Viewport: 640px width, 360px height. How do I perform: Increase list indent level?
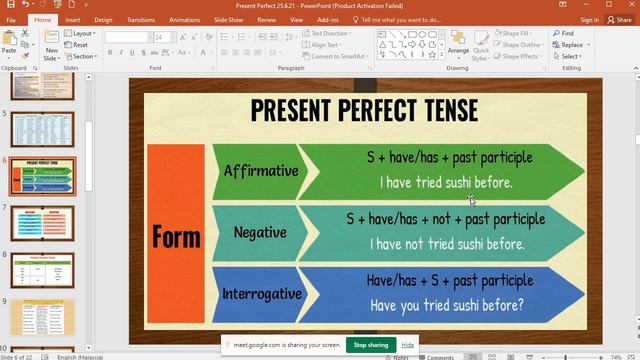point(273,37)
